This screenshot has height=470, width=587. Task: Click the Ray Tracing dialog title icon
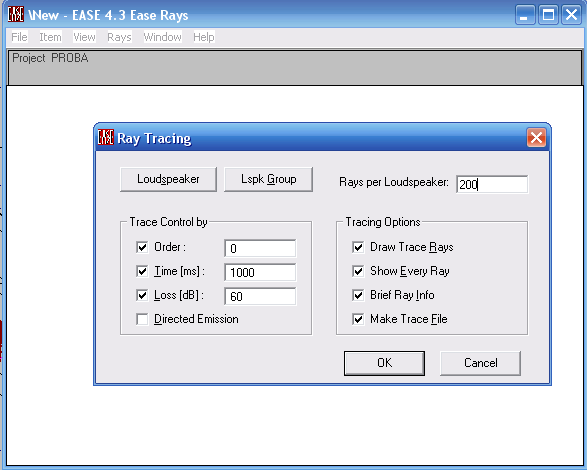[106, 137]
